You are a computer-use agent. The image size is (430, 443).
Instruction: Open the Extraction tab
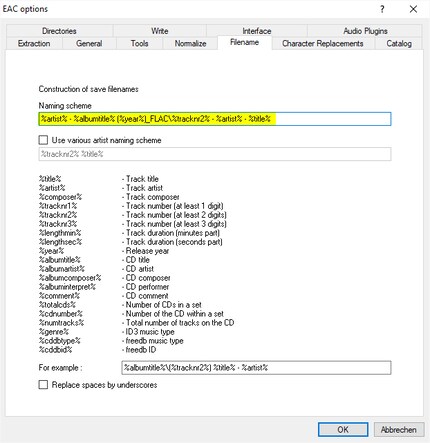34,43
